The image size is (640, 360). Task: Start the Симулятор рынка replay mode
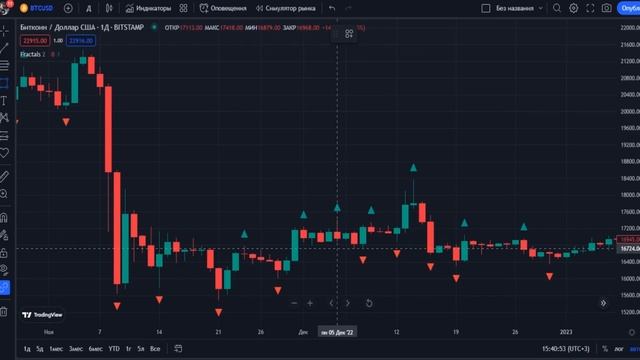pyautogui.click(x=286, y=8)
